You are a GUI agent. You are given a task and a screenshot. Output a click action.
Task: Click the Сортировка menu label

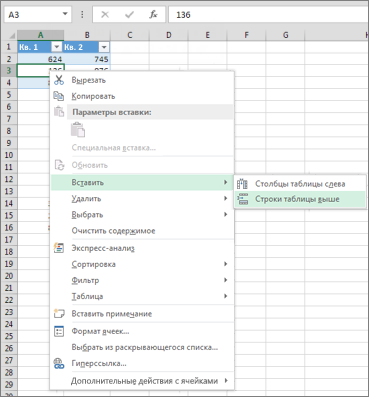click(93, 264)
